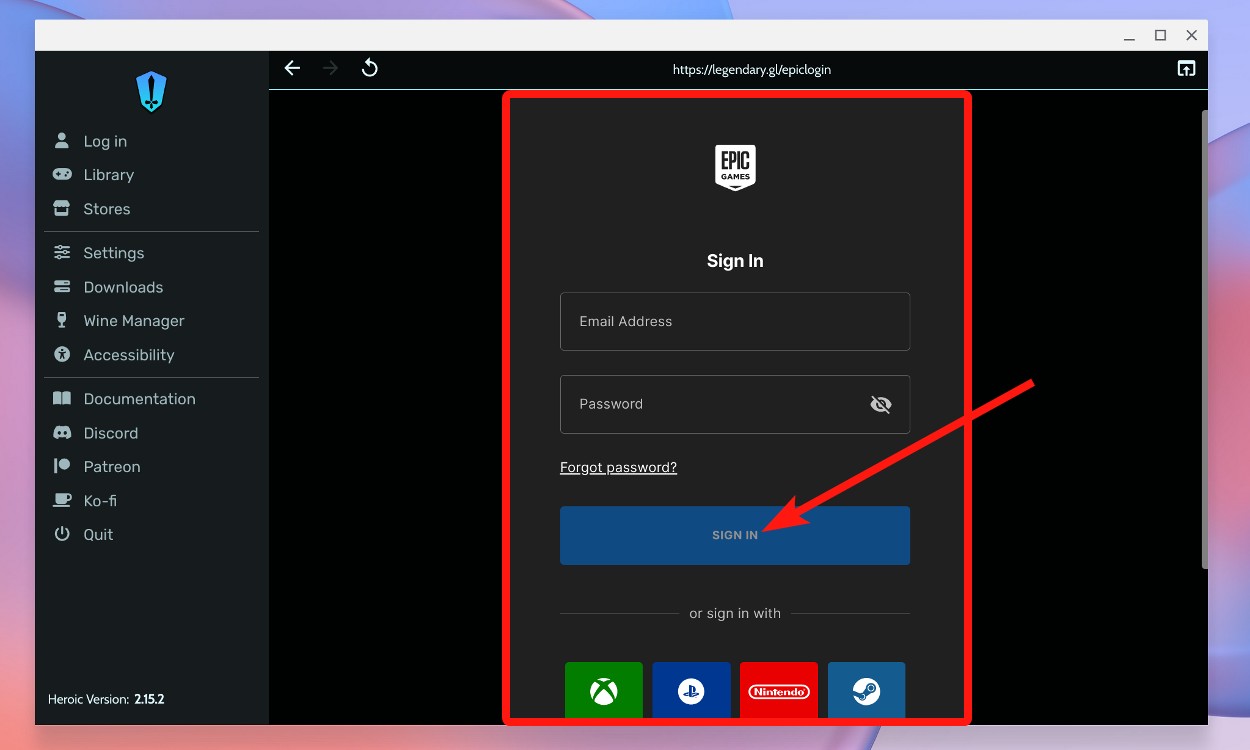1250x750 pixels.
Task: Open the Forgot password link
Action: point(618,467)
